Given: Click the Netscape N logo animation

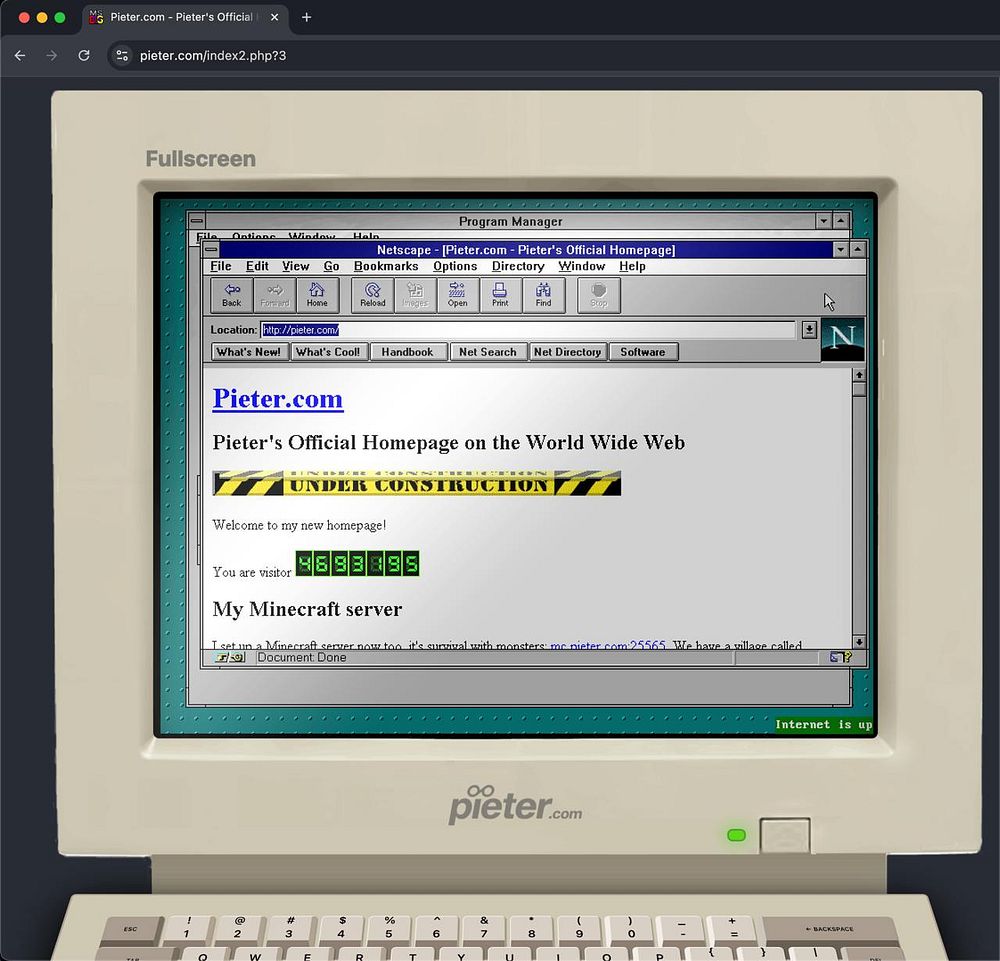Looking at the screenshot, I should tap(842, 340).
